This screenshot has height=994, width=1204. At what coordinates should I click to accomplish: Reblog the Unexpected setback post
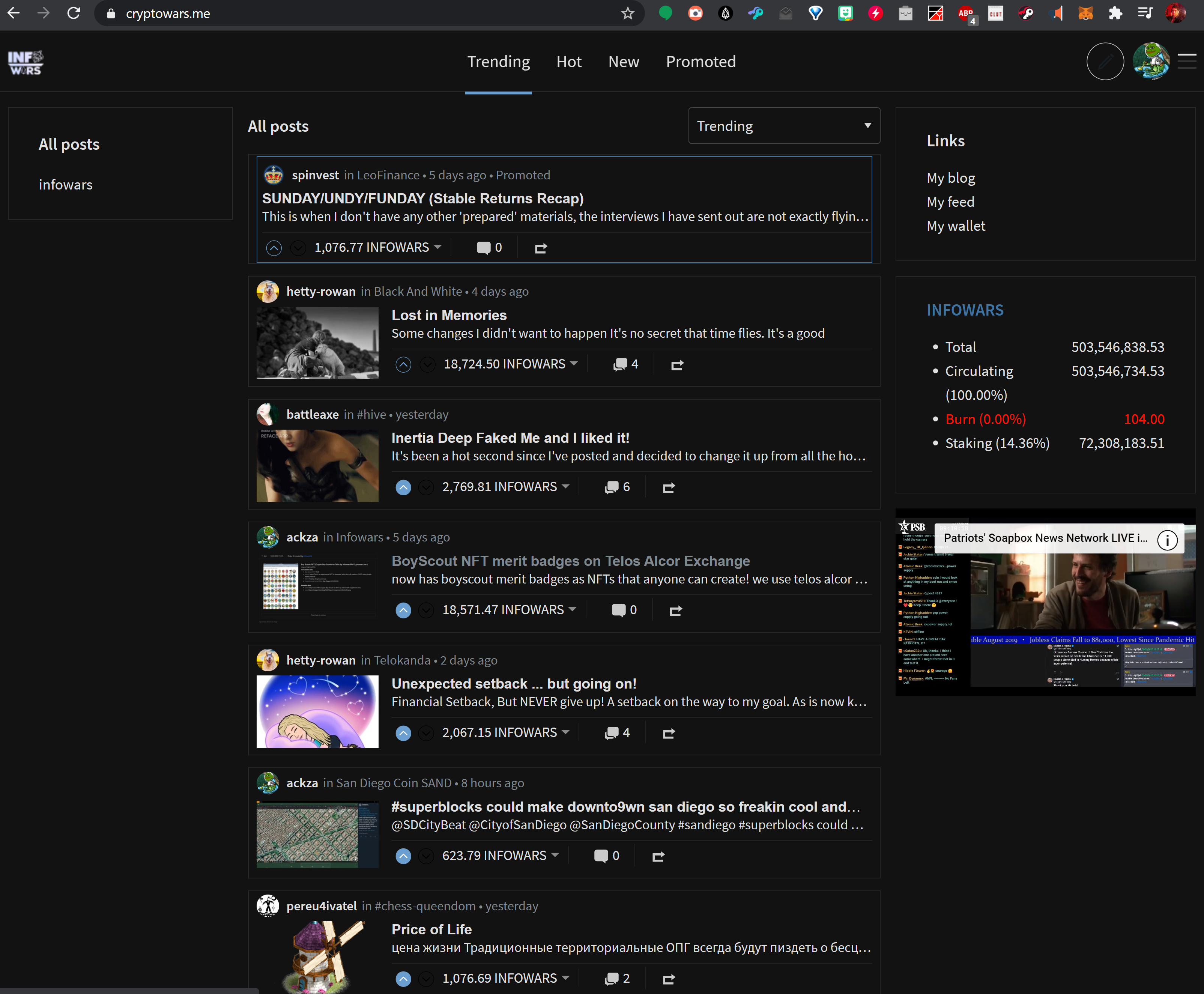tap(668, 733)
